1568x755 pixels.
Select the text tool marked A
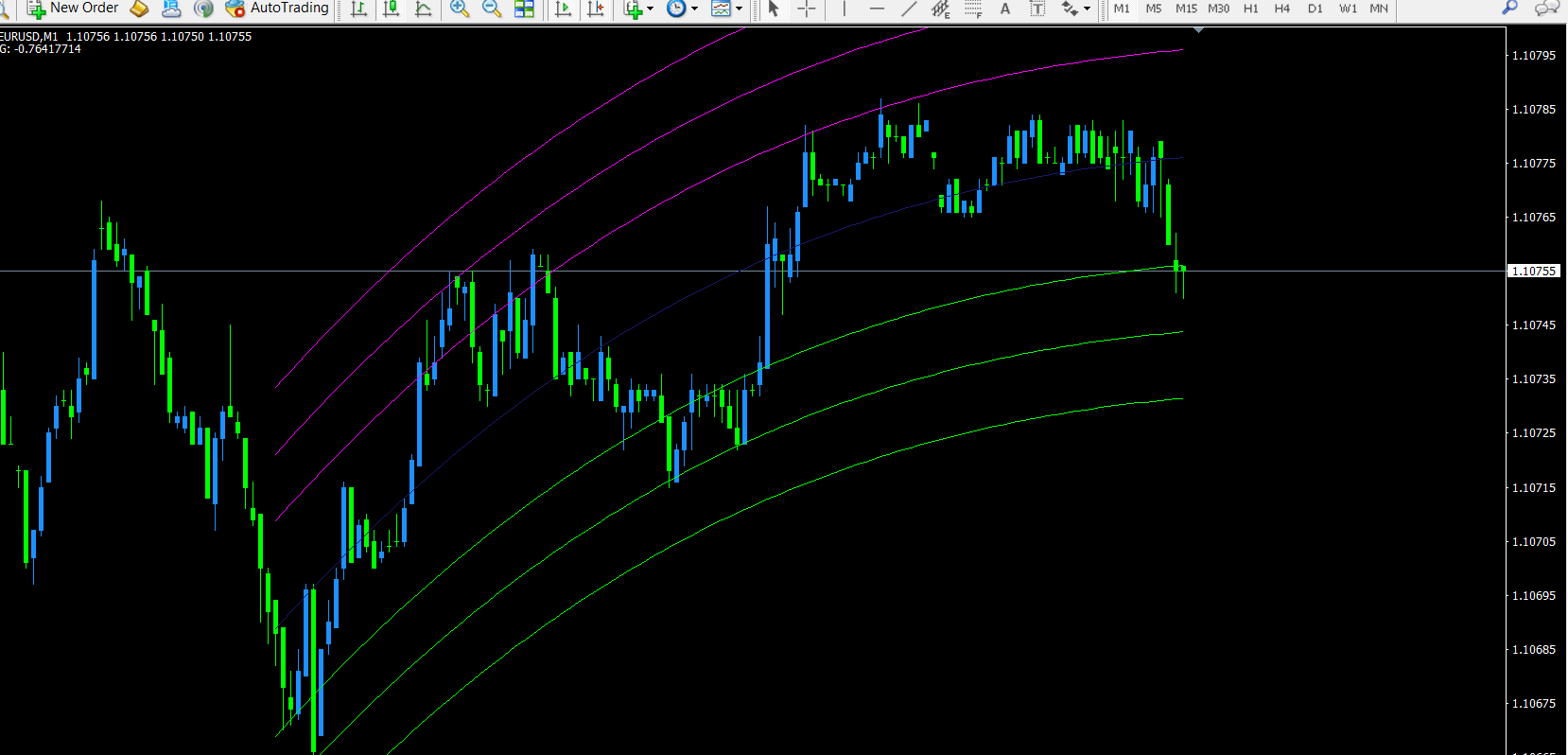coord(1005,9)
